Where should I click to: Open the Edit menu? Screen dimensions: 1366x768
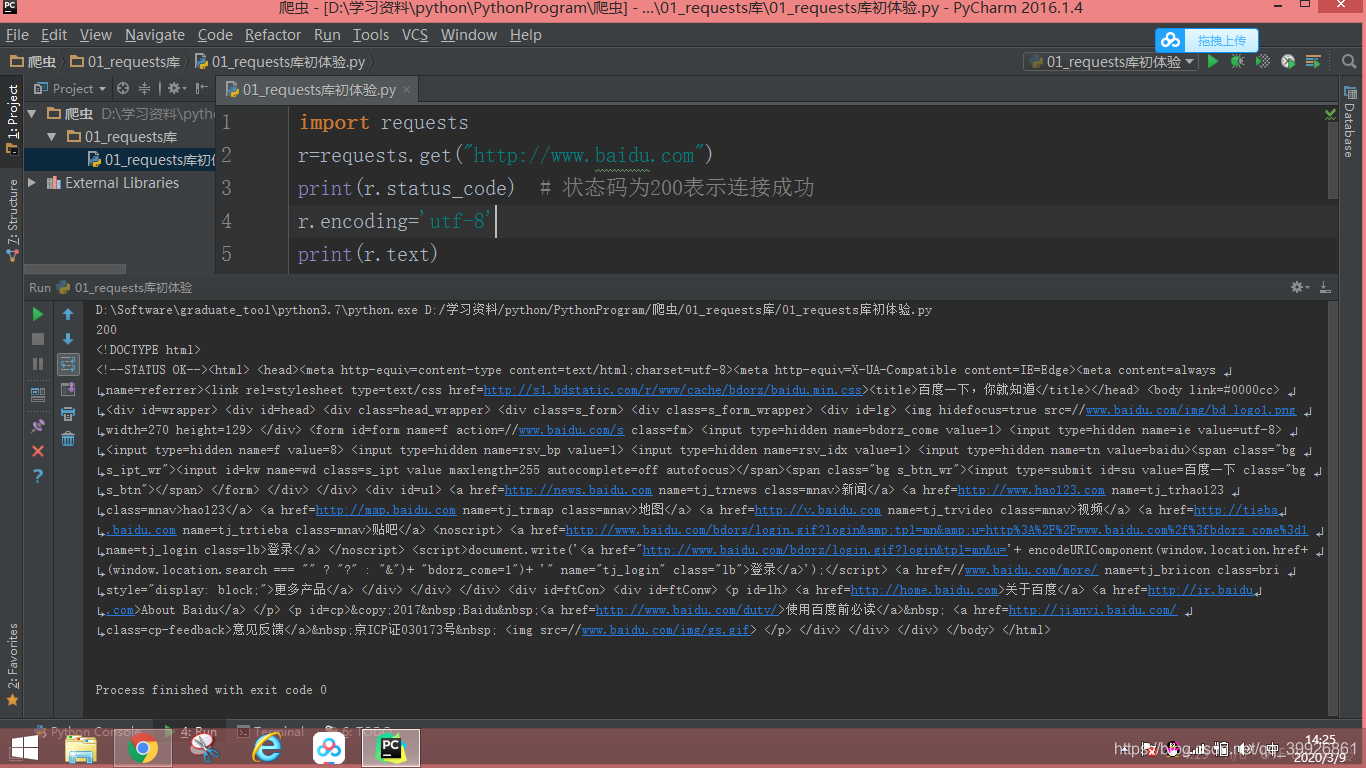(54, 35)
